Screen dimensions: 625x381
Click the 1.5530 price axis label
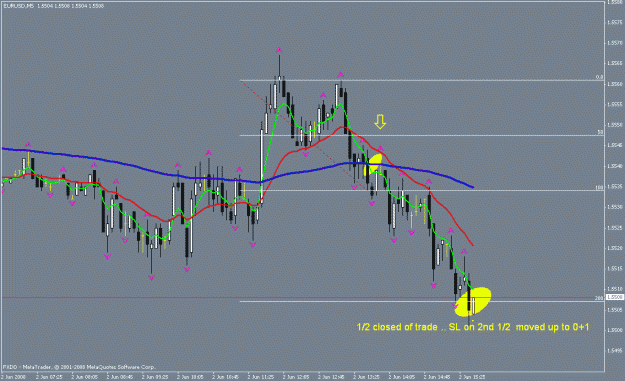point(615,207)
